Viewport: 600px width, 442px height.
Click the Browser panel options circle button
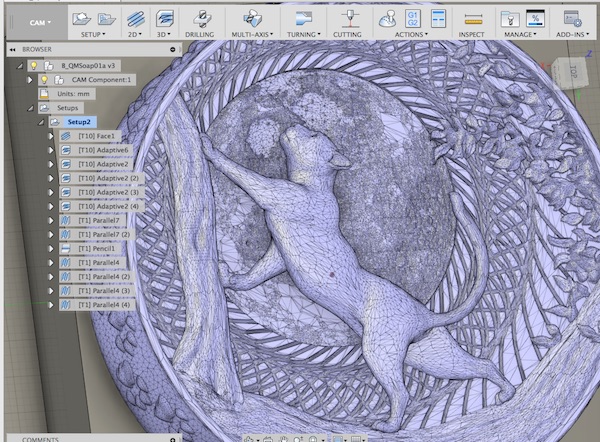point(173,49)
